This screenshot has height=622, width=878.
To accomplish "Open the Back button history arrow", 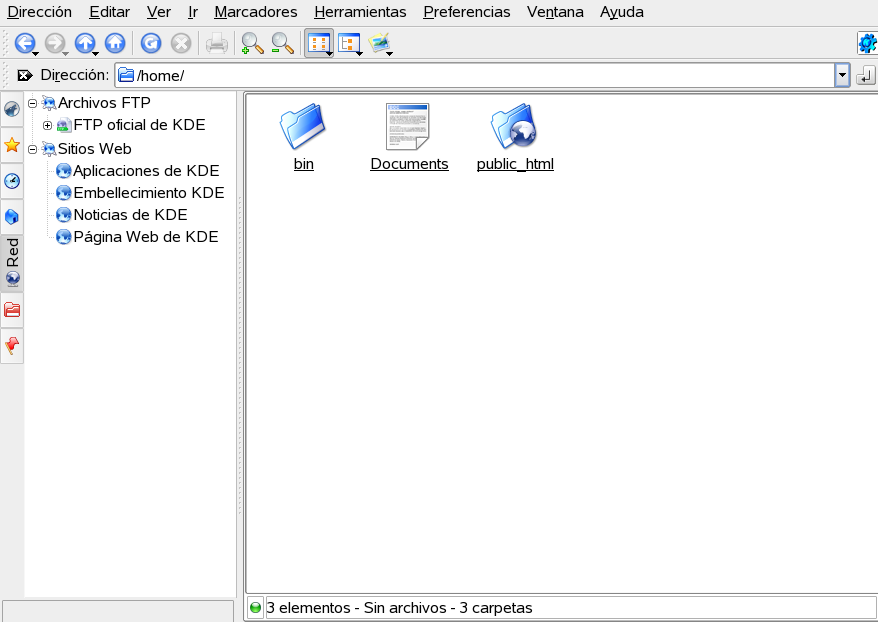I will 36,54.
